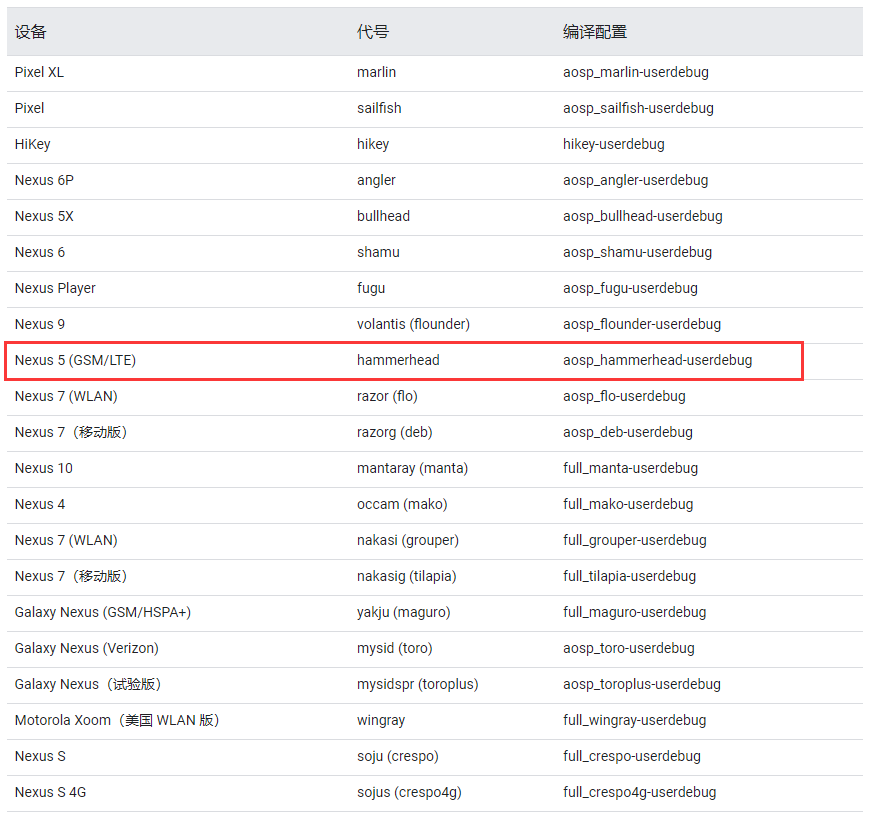Click the Nexus 5X device cell
This screenshot has width=878, height=818.
tap(44, 216)
